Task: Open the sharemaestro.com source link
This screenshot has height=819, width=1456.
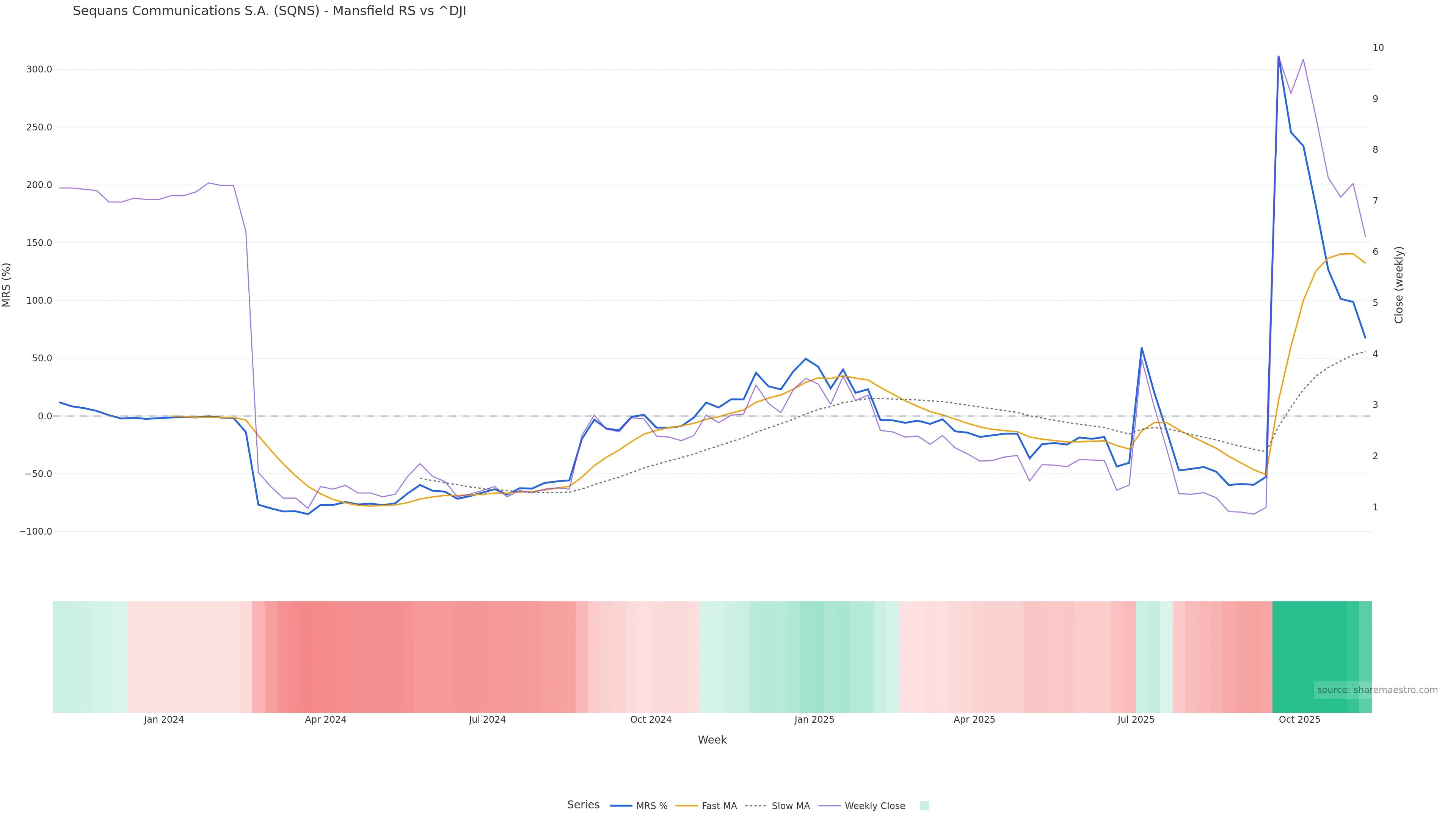Action: pos(1377,690)
